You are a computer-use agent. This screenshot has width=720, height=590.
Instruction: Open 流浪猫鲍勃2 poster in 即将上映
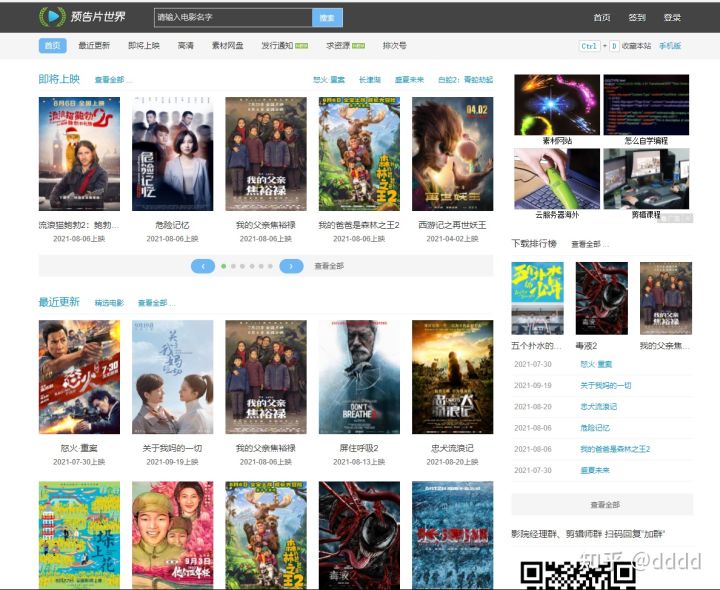(79, 154)
